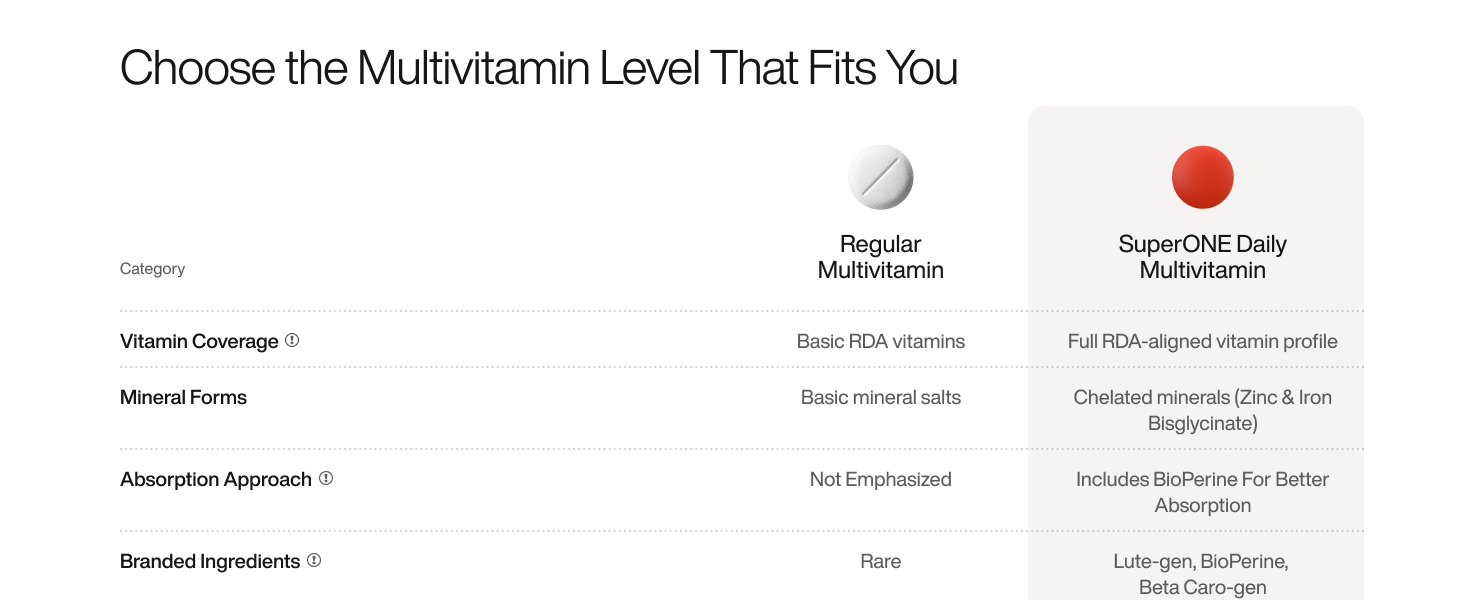Screen dimensions: 1484x600
Task: Click 'Chelated minerals (Zinc & Iron Bisglycinate)' text
Action: [1203, 410]
